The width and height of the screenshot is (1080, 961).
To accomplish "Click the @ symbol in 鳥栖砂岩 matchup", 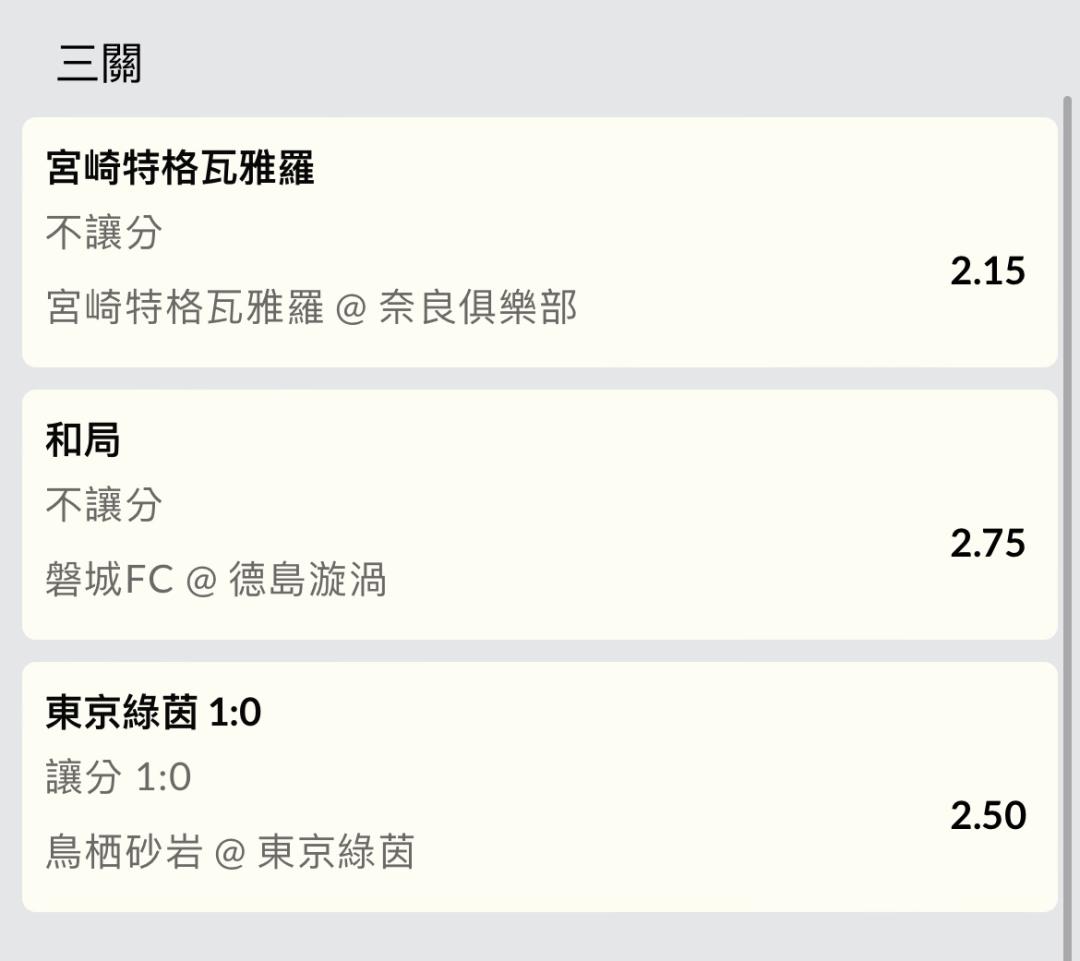I will pos(230,853).
